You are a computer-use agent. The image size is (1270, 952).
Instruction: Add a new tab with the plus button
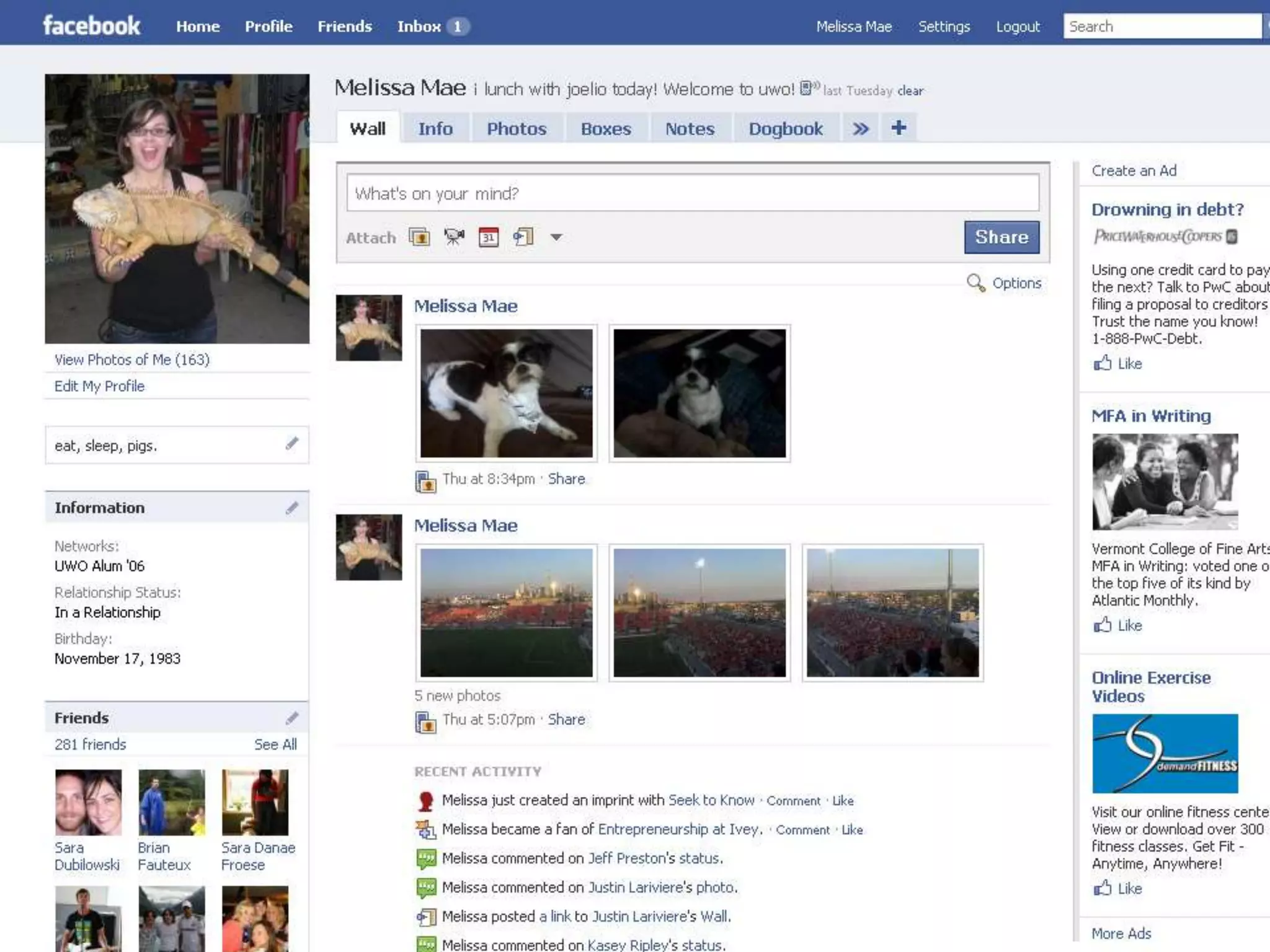click(899, 128)
